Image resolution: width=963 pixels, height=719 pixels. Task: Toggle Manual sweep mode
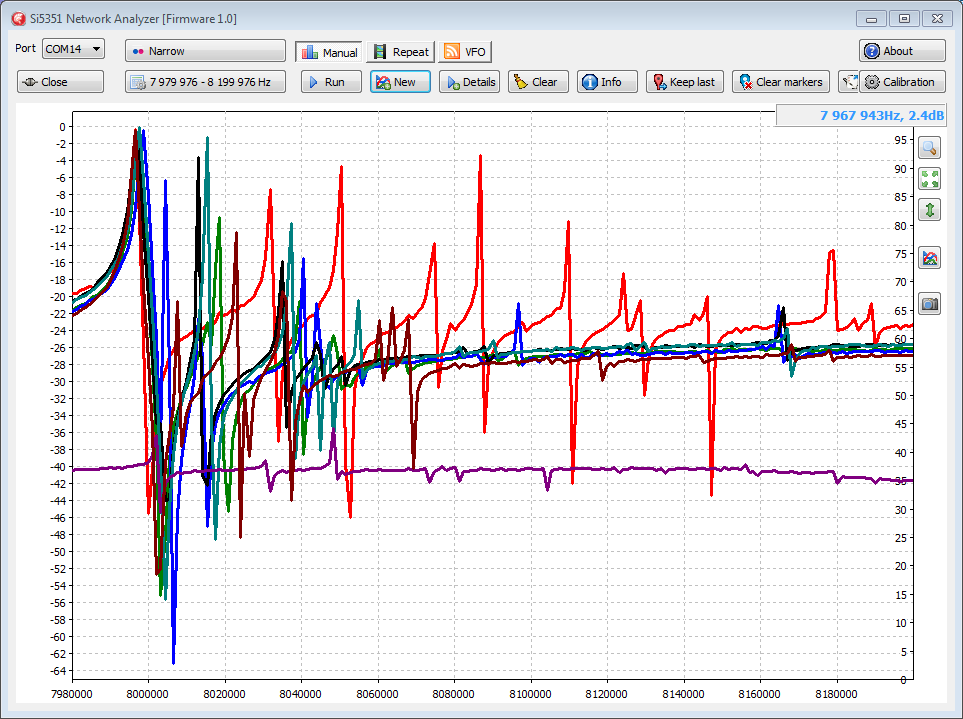[x=328, y=52]
